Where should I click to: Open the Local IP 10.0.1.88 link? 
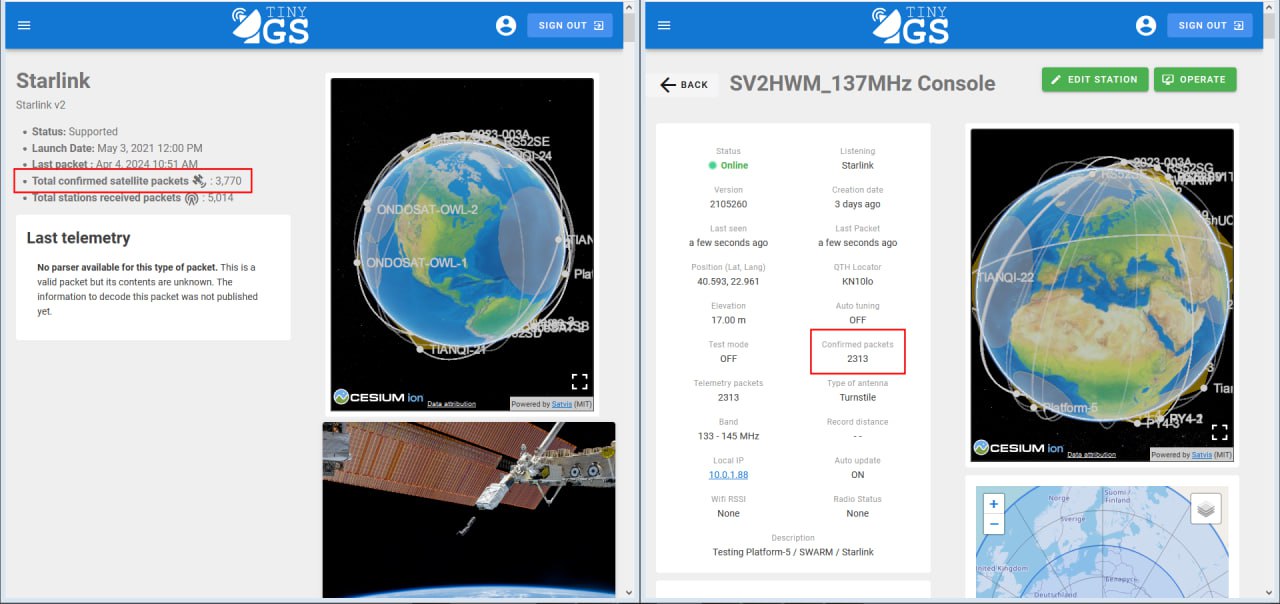click(x=728, y=474)
